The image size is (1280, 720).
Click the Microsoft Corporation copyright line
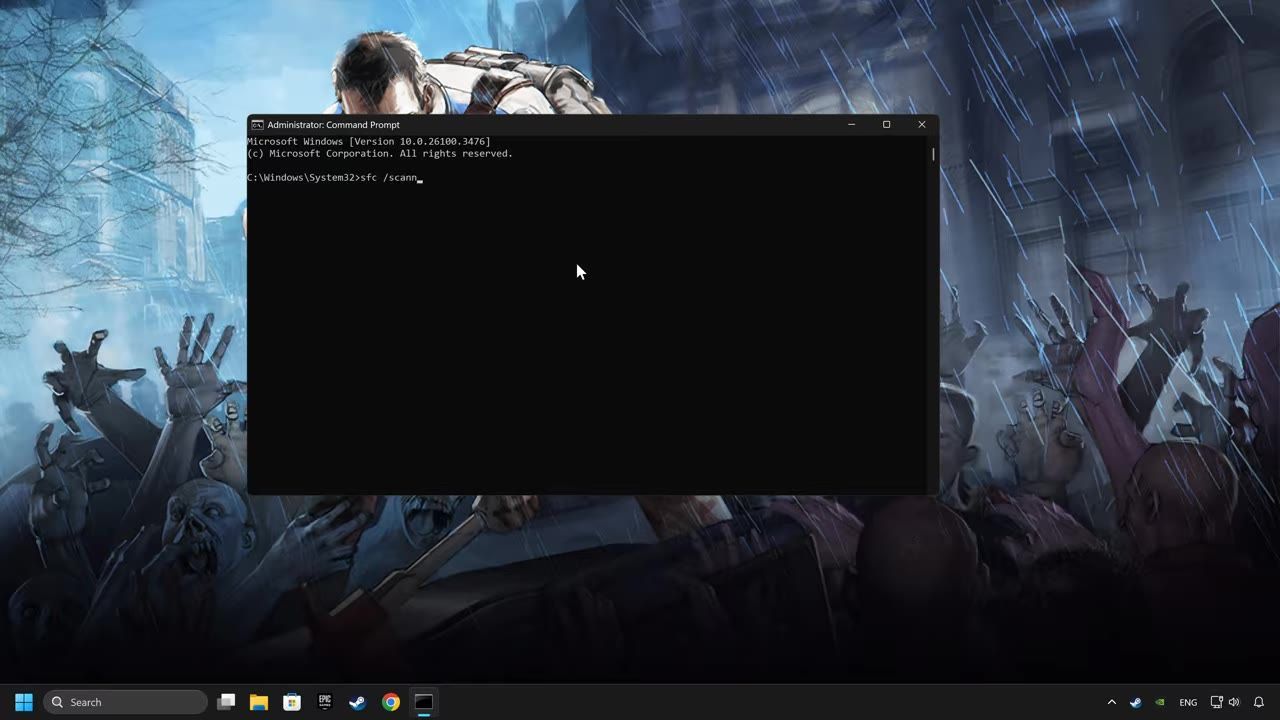[380, 154]
